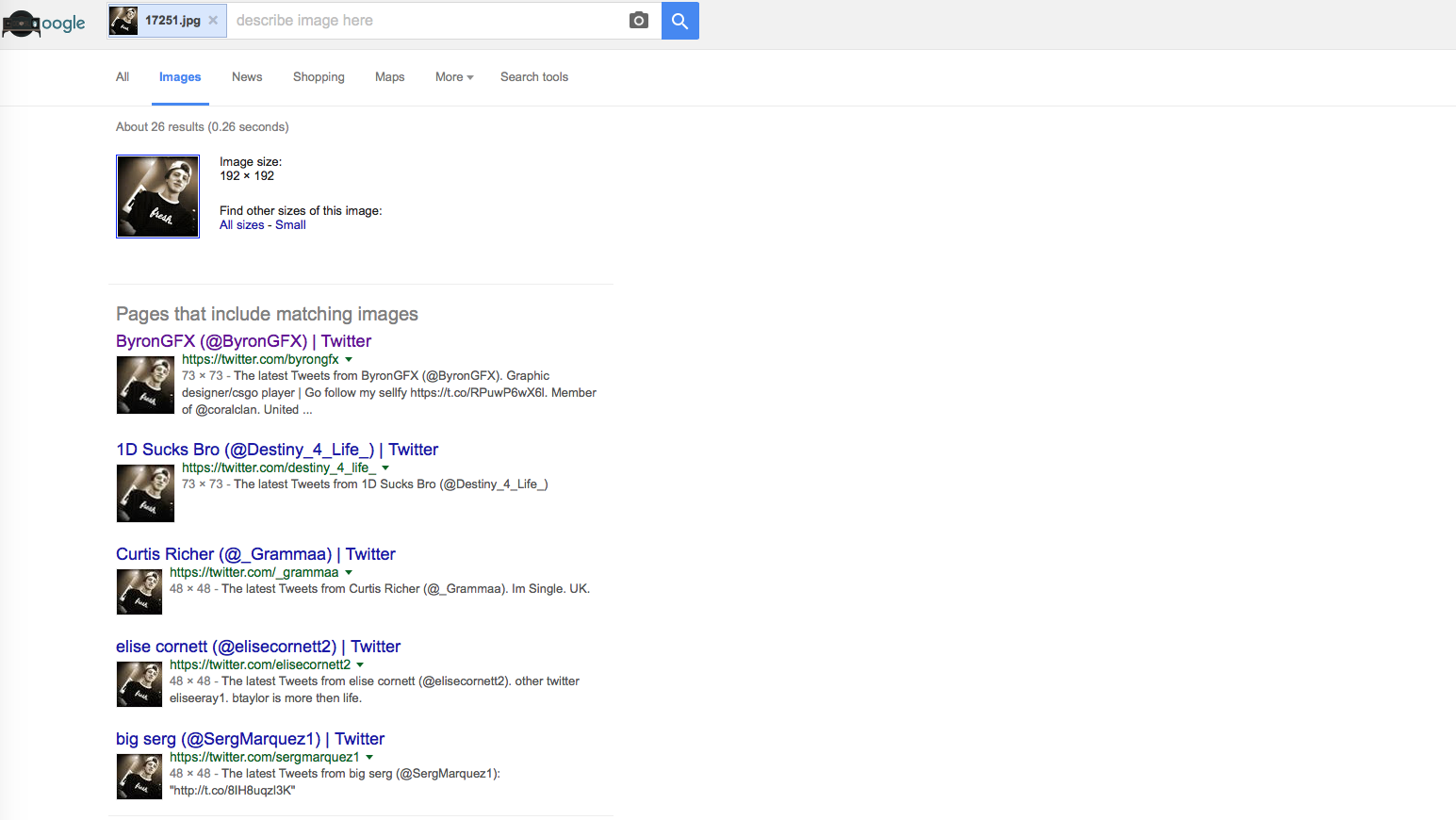The width and height of the screenshot is (1456, 820).
Task: Open big serg (@SergMarquez1) Twitter result
Action: pyautogui.click(x=250, y=739)
